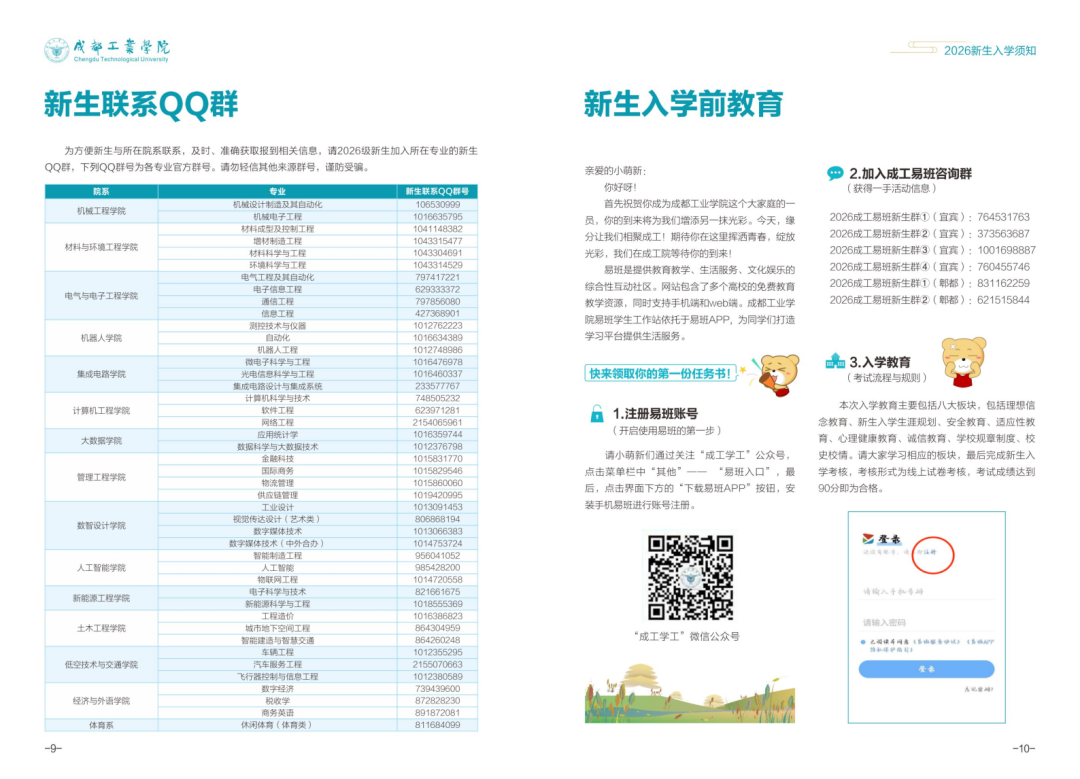The height and width of the screenshot is (779, 1080).
Task: Click the 视觉传达设计（艺术类） major cell
Action: point(278,519)
